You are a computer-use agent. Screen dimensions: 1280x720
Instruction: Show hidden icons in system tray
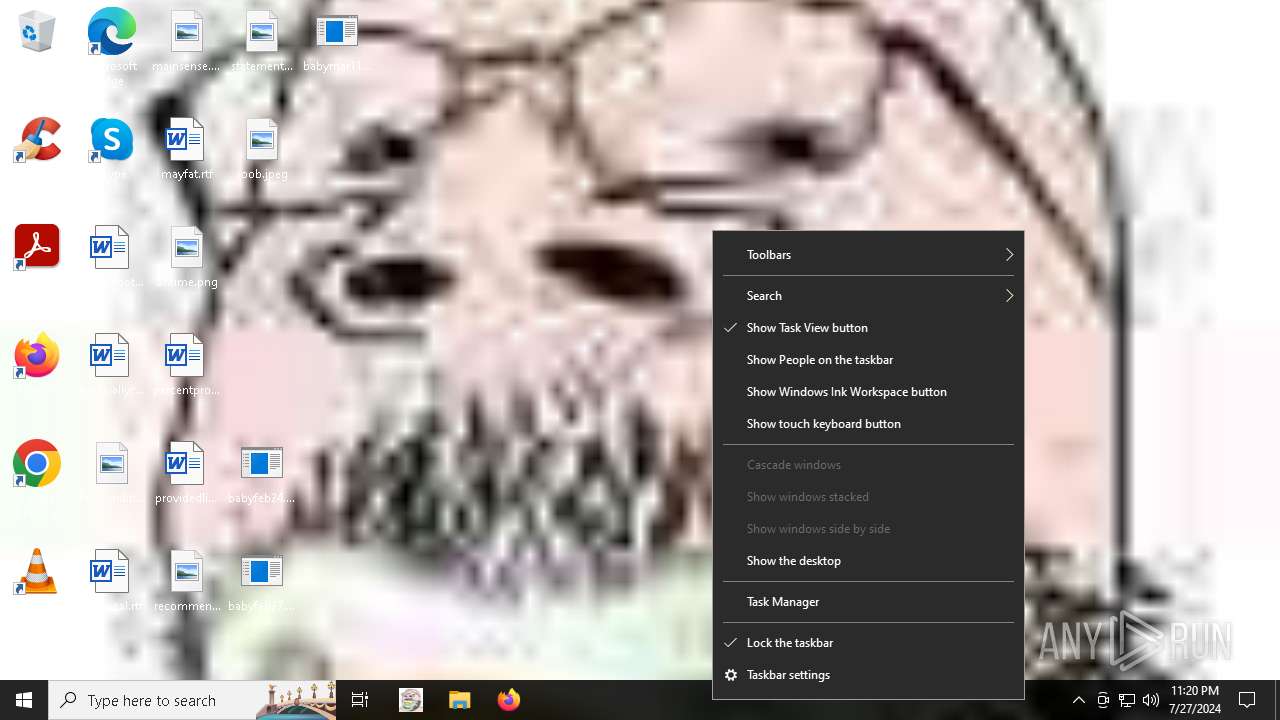(1079, 700)
